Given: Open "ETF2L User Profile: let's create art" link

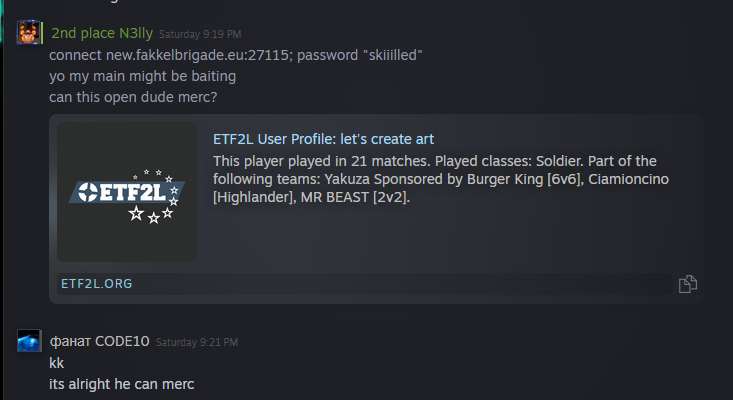Looking at the screenshot, I should pyautogui.click(x=323, y=139).
